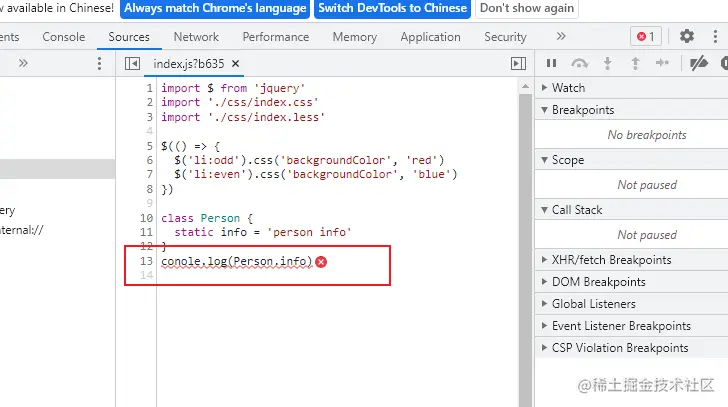
Task: Click the 'class Person {' code line
Action: point(207,218)
